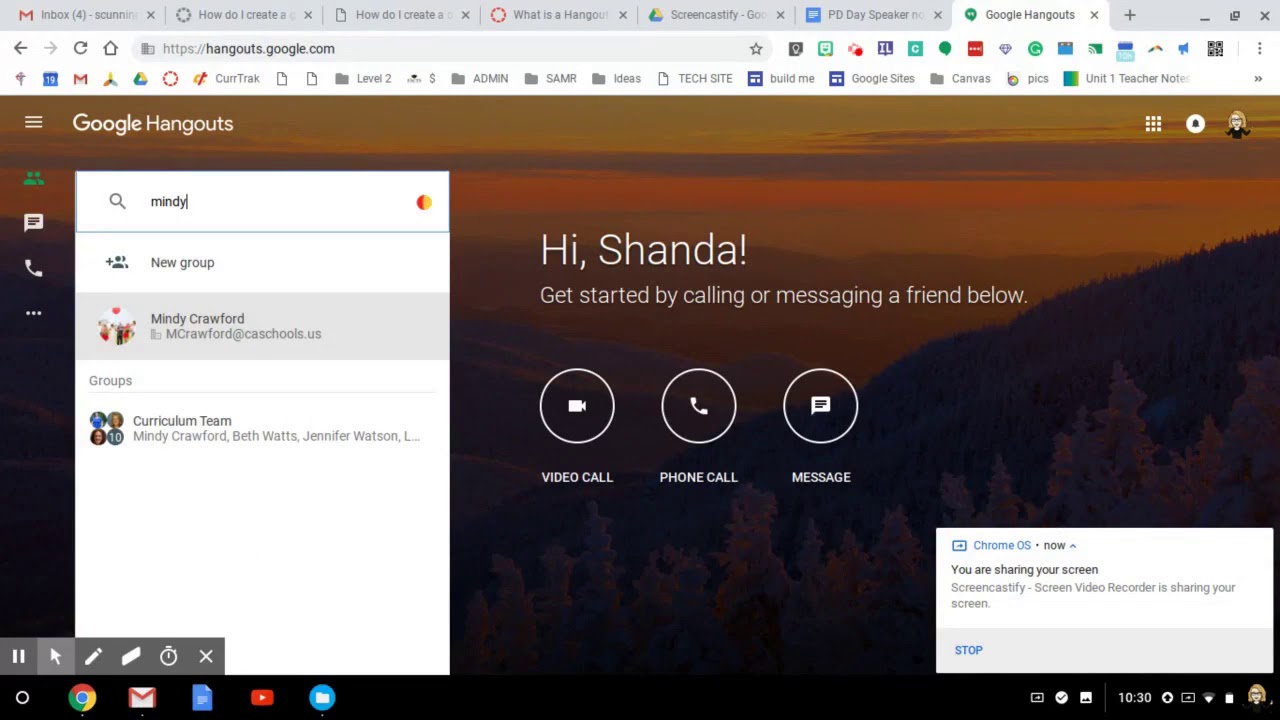Viewport: 1280px width, 720px height.
Task: Open the Google Sites bookmark
Action: coord(872,78)
